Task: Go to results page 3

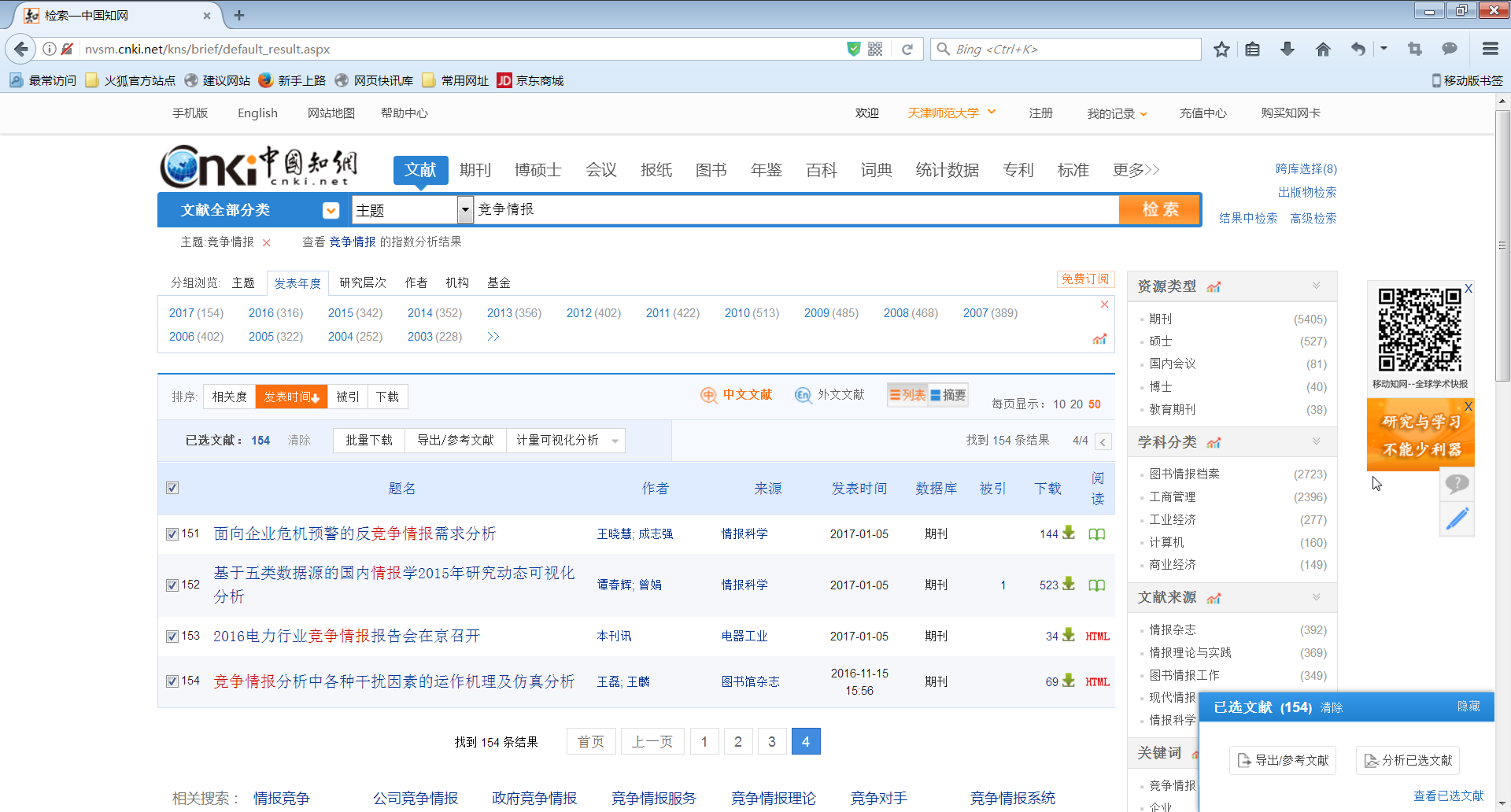Action: (772, 741)
